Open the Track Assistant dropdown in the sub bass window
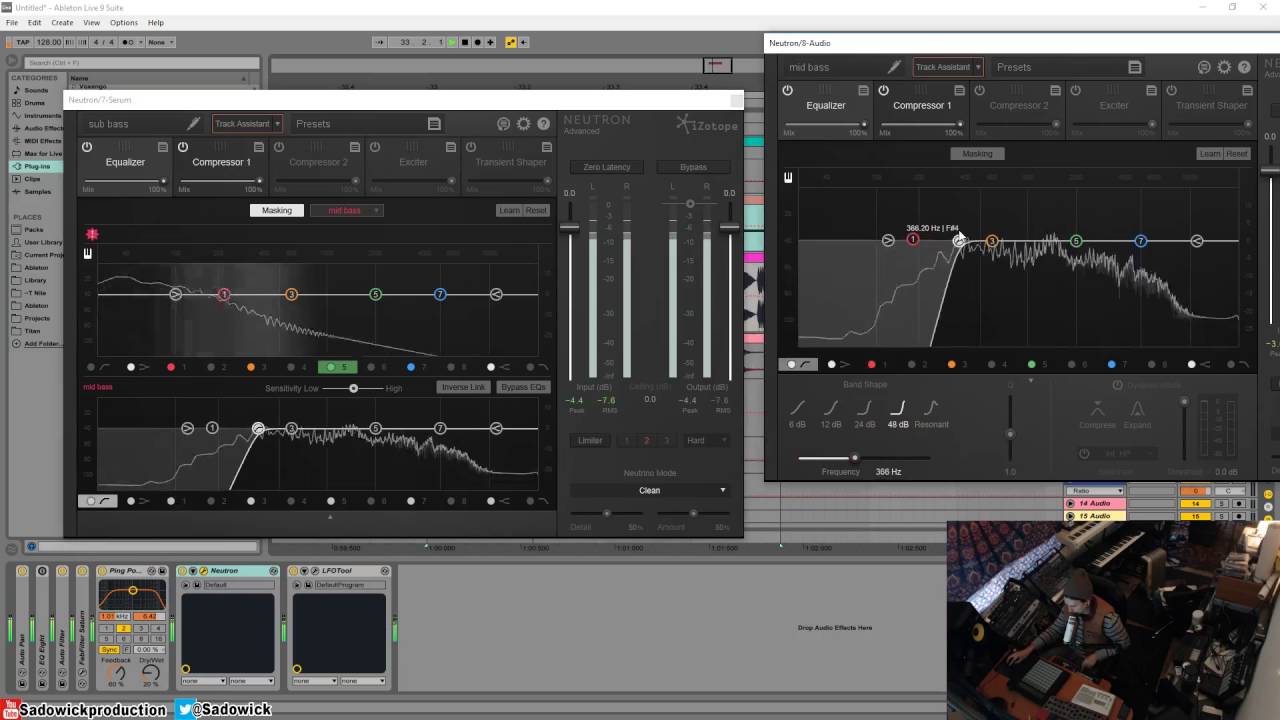The width and height of the screenshot is (1280, 720). pos(247,124)
